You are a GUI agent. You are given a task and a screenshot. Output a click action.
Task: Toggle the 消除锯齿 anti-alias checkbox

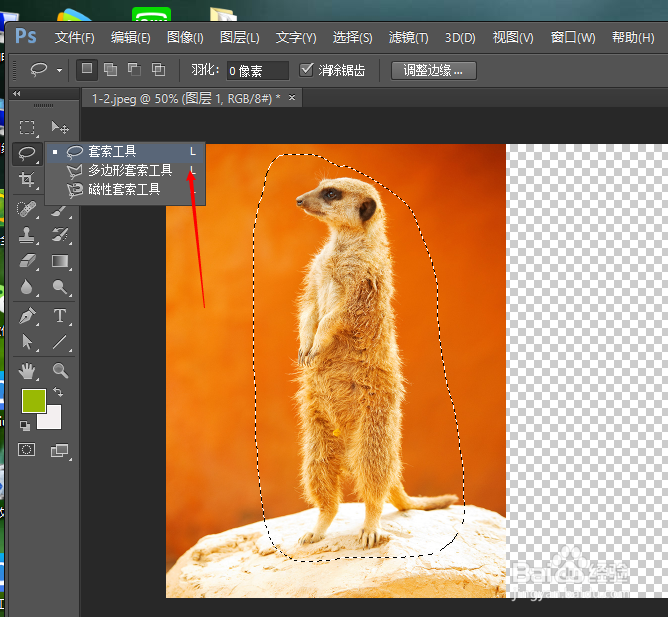point(306,70)
